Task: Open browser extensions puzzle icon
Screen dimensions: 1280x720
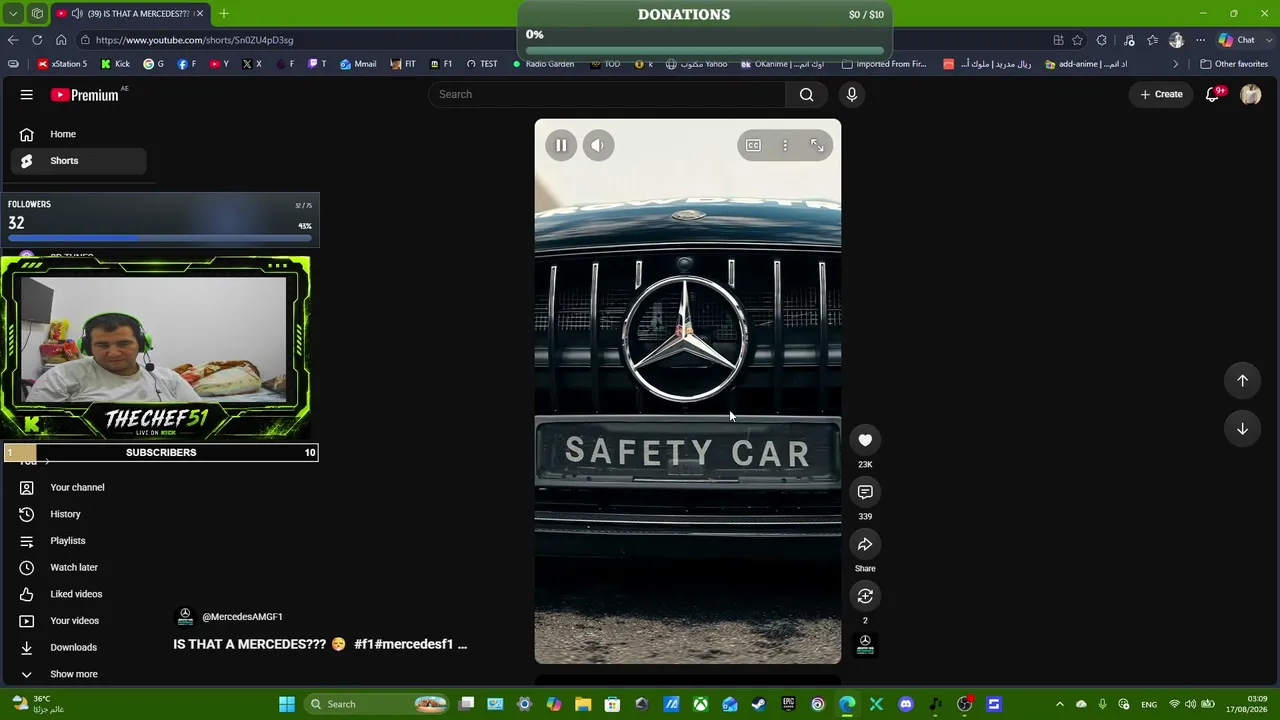Action: [x=1102, y=40]
